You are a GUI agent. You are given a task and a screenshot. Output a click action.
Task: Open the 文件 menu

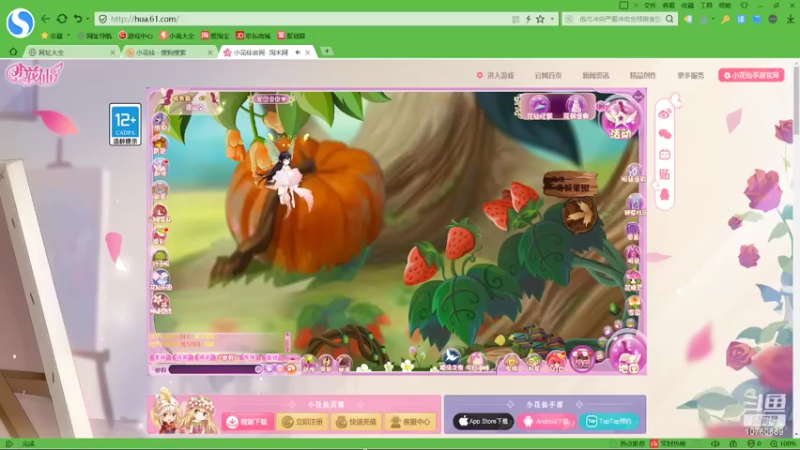click(x=650, y=5)
